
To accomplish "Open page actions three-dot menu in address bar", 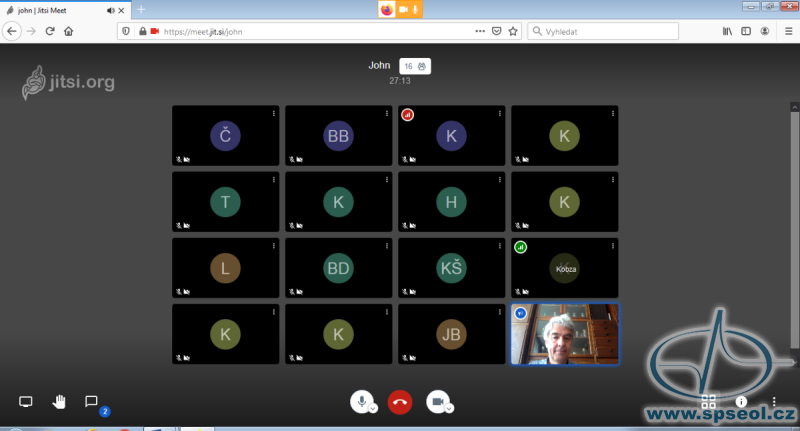I will tap(480, 31).
